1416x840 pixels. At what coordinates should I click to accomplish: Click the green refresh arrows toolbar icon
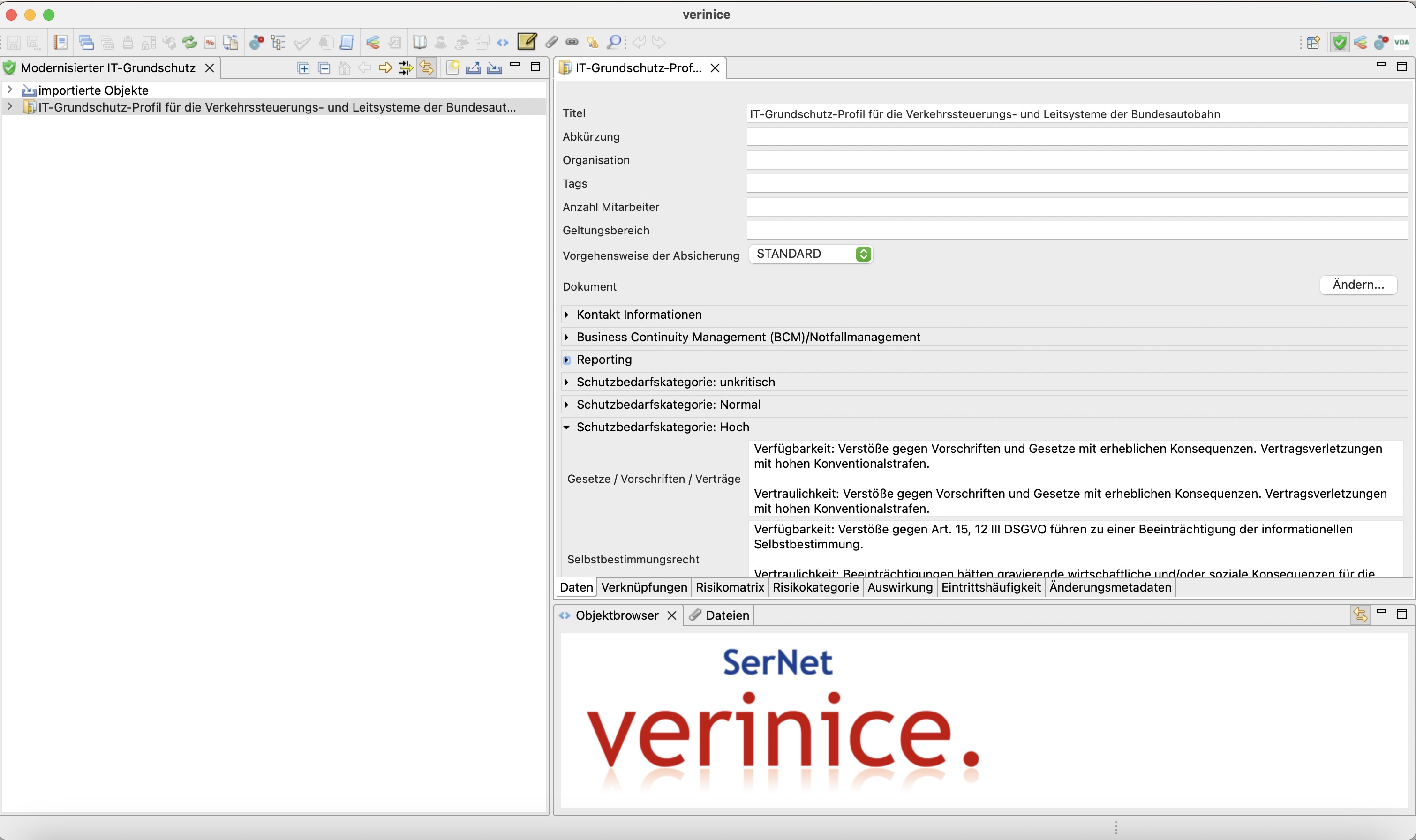coord(190,42)
